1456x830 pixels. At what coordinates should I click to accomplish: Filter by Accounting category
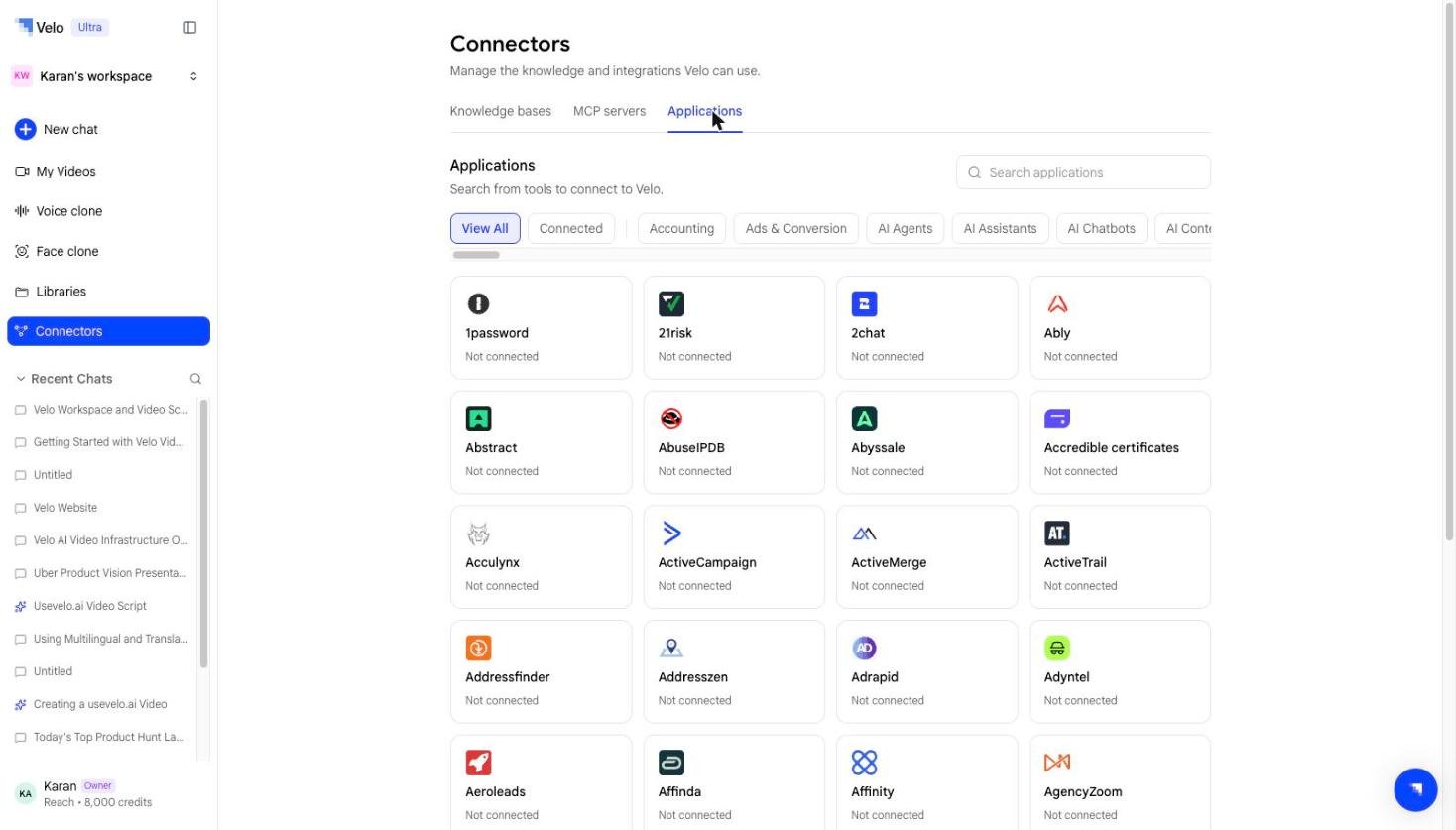point(681,228)
